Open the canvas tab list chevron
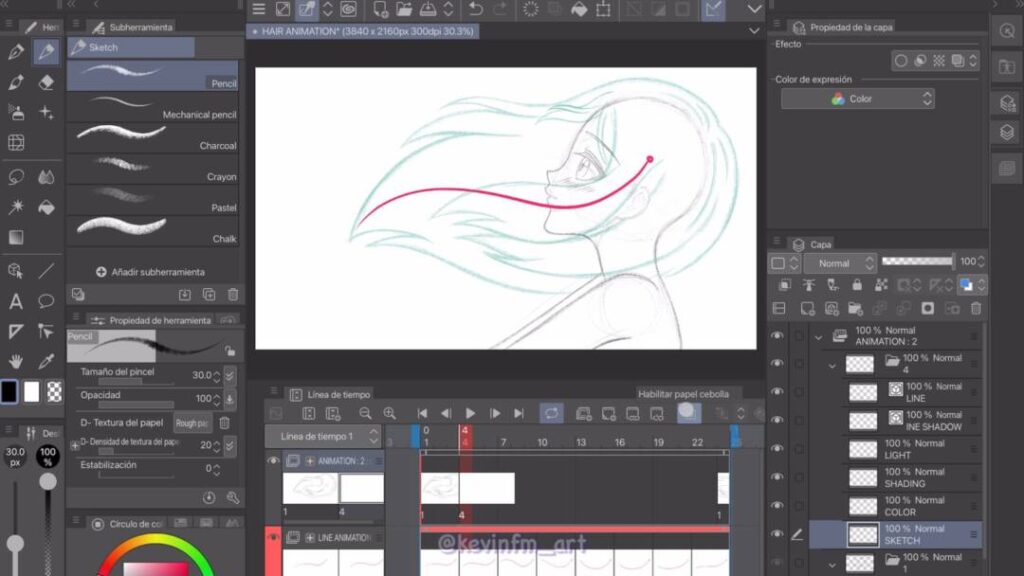 coord(754,31)
